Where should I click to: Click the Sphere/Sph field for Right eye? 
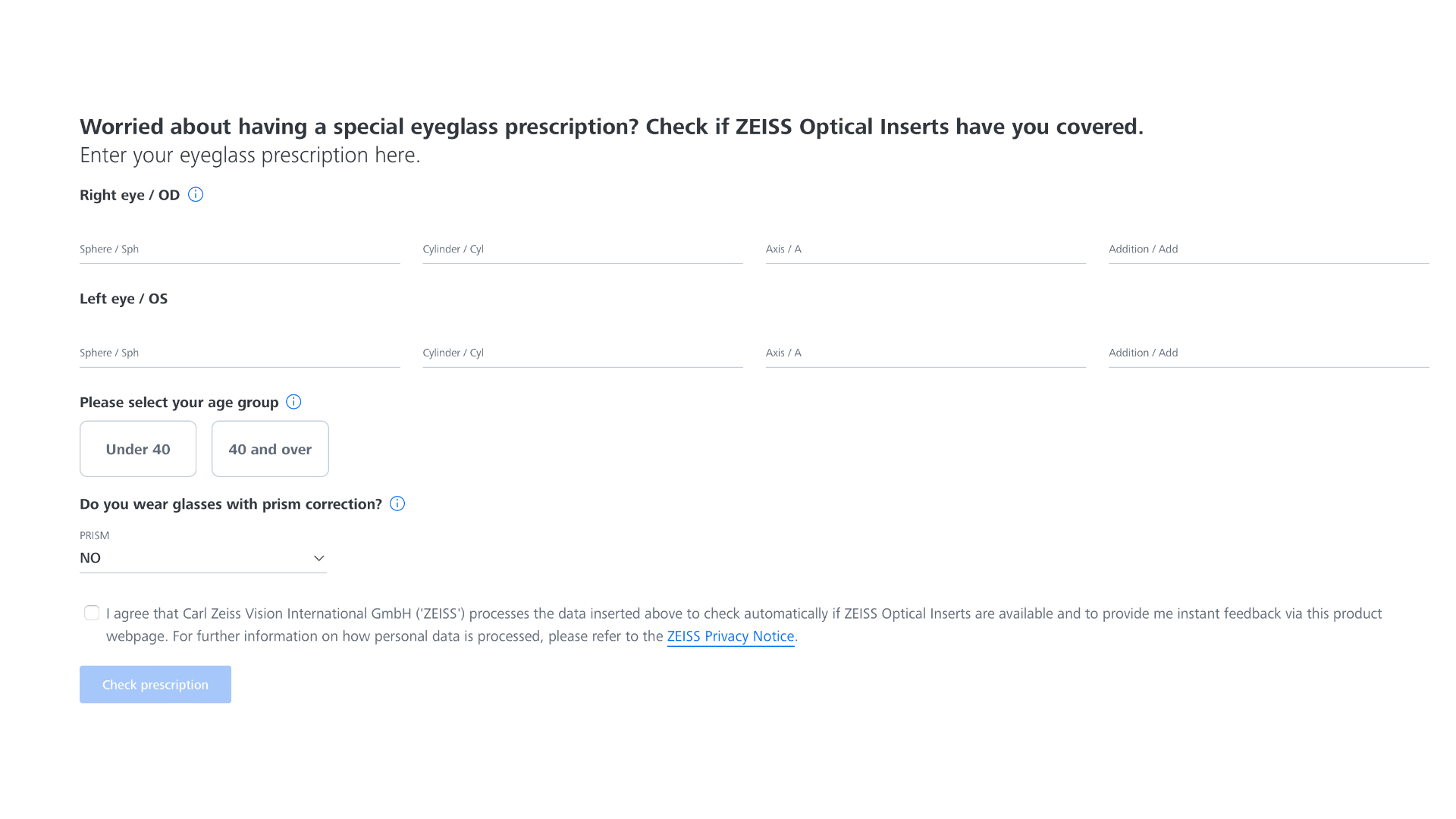pos(240,249)
